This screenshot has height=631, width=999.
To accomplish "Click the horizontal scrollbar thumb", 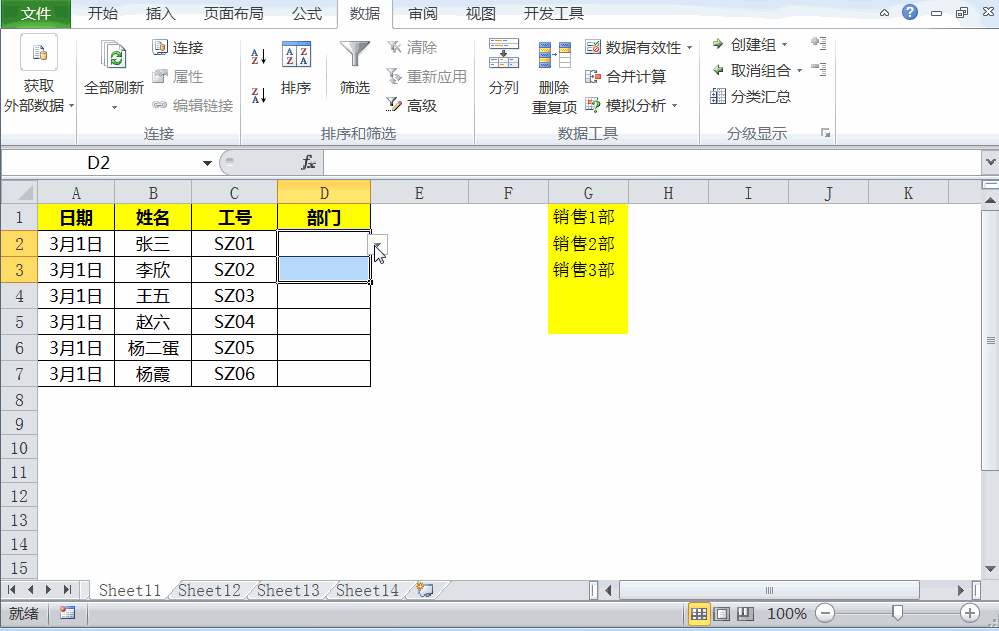I will point(769,590).
